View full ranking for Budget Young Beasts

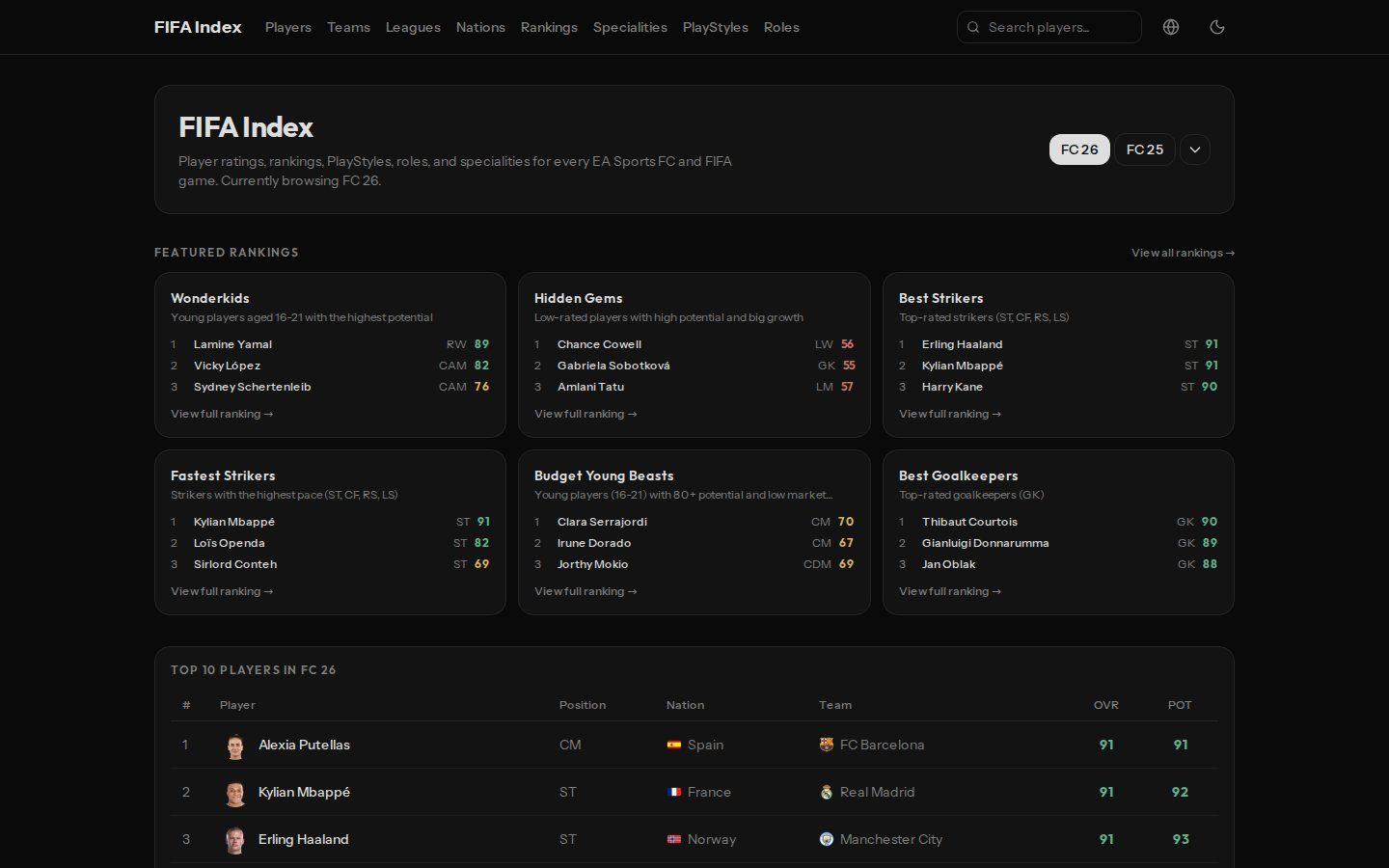tap(586, 591)
